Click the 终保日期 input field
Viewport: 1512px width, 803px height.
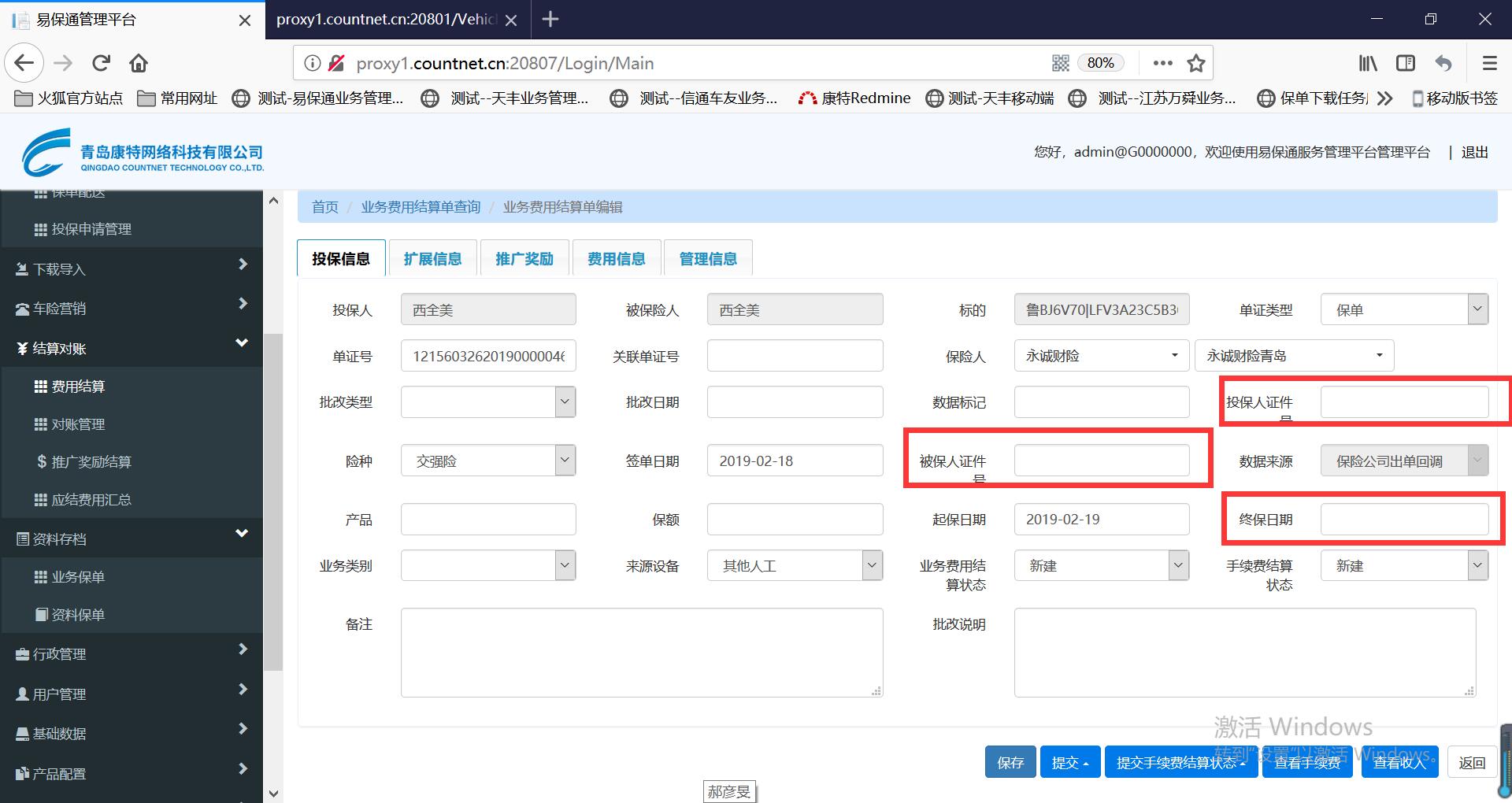pos(1403,520)
